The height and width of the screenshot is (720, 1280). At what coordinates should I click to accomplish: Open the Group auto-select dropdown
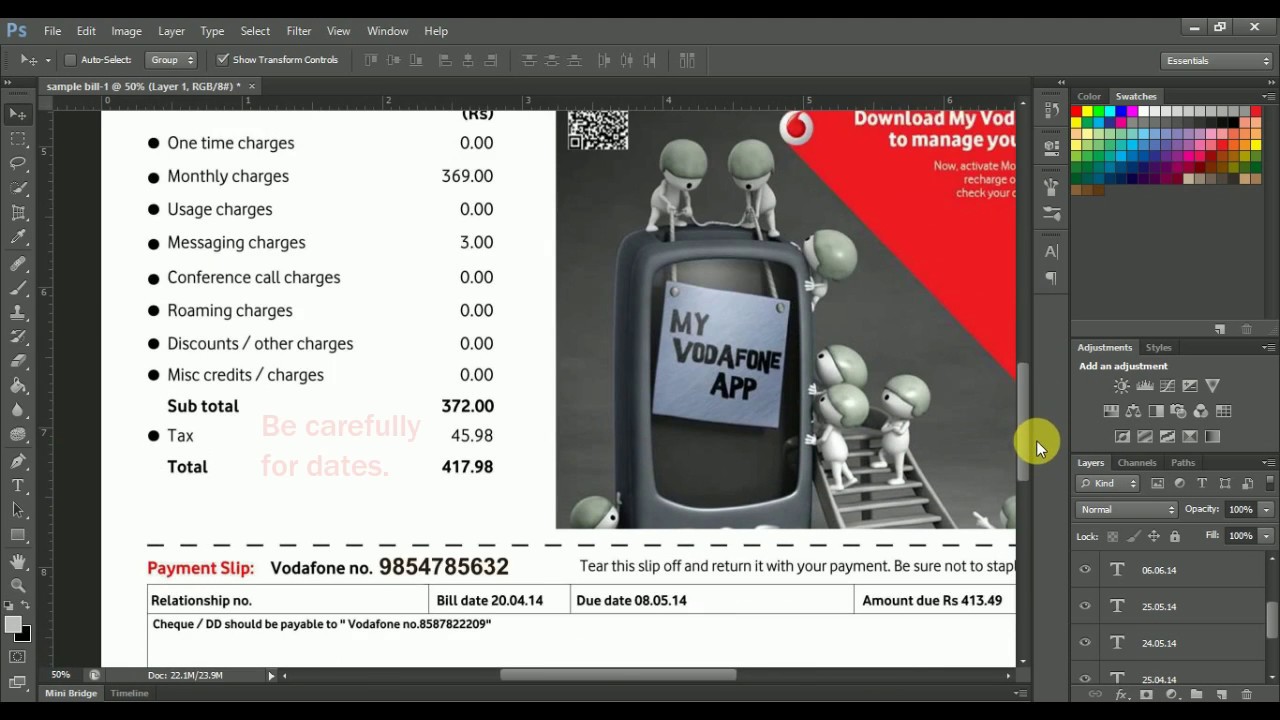coord(171,60)
